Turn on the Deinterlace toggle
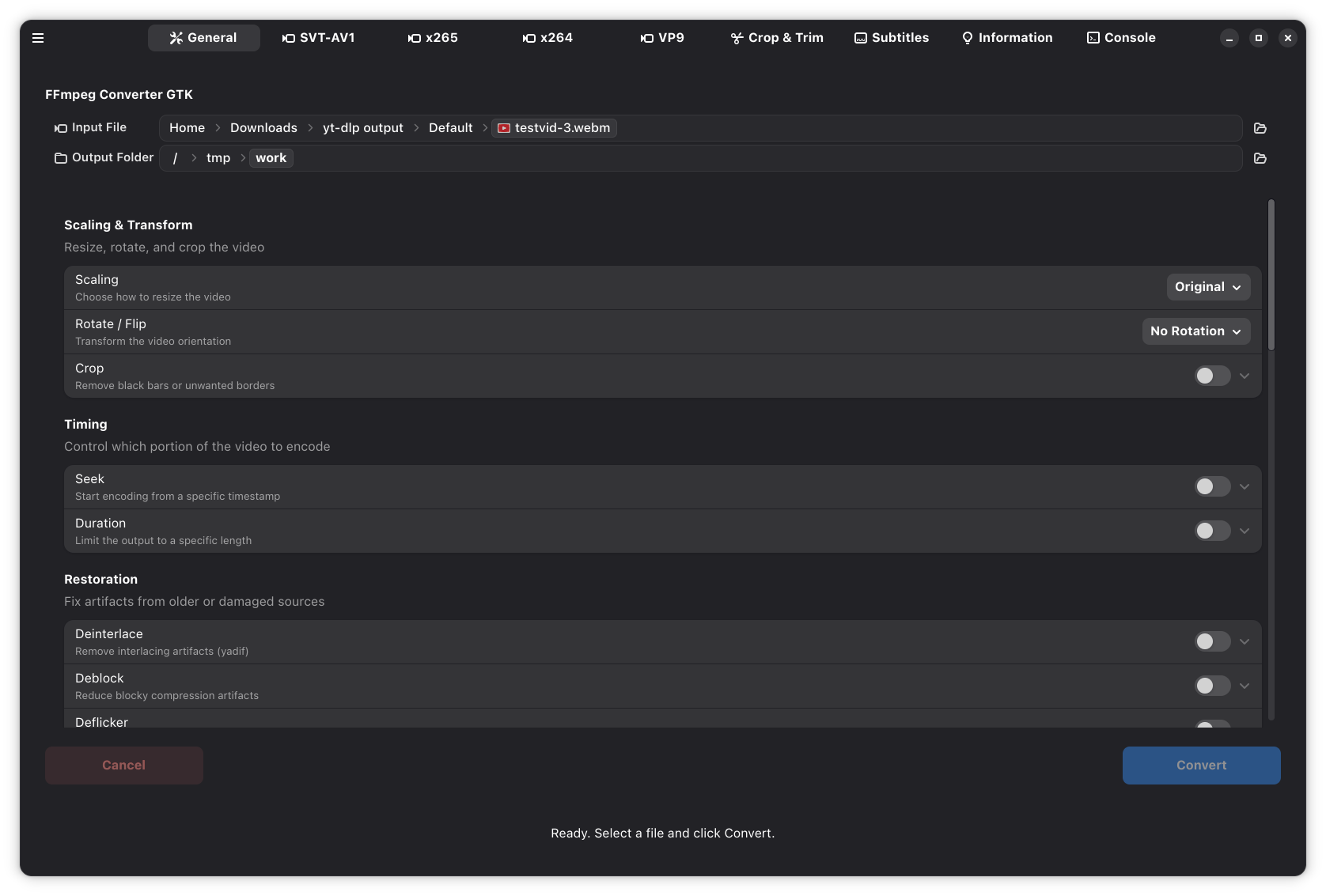Viewport: 1326px width, 896px height. (x=1212, y=641)
